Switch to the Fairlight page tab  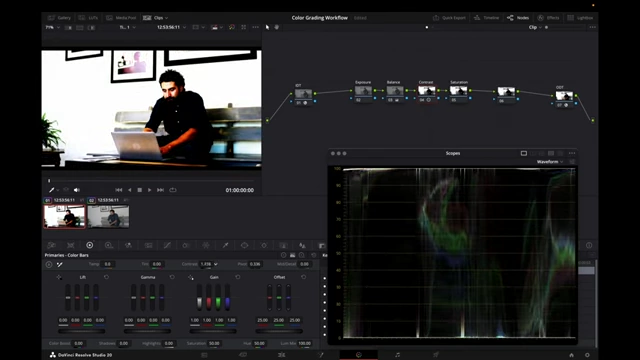coord(398,355)
